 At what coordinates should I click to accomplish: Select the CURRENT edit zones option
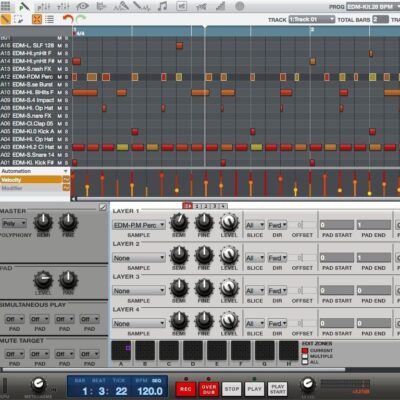tap(305, 351)
